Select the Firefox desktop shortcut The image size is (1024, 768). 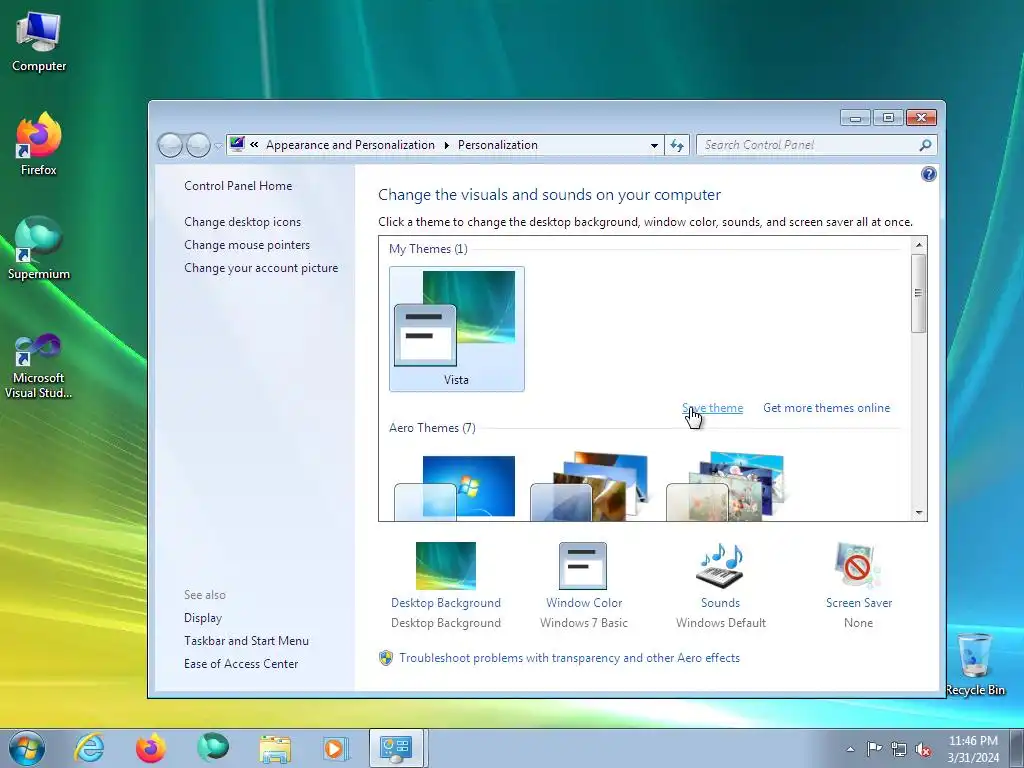click(39, 144)
